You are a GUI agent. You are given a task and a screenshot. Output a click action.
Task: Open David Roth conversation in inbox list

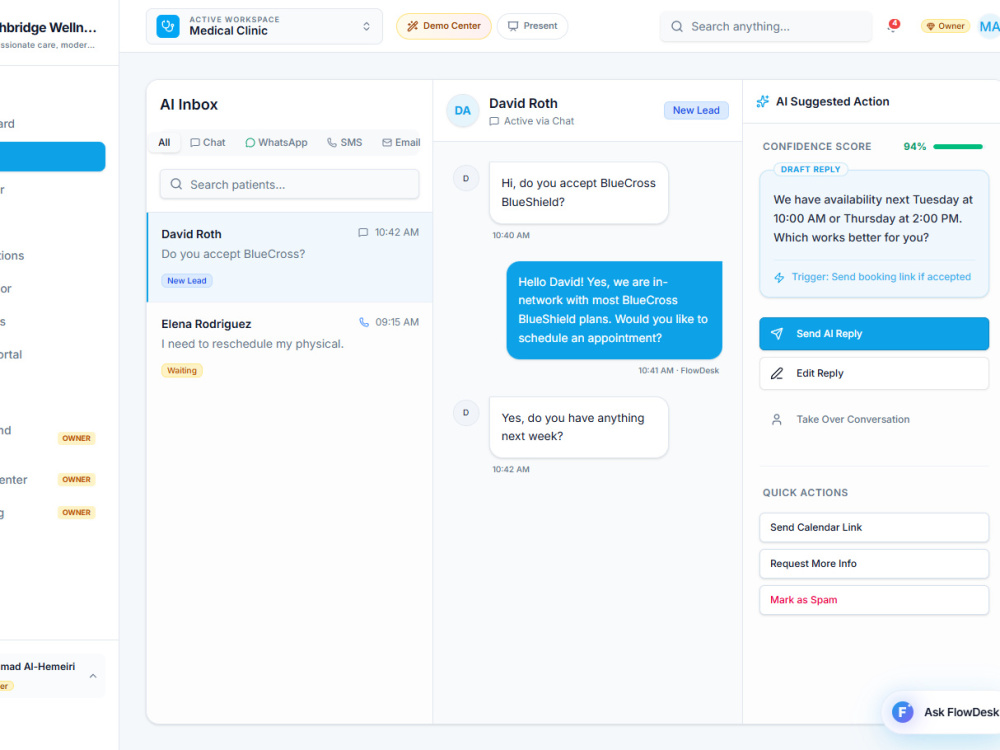tap(290, 257)
